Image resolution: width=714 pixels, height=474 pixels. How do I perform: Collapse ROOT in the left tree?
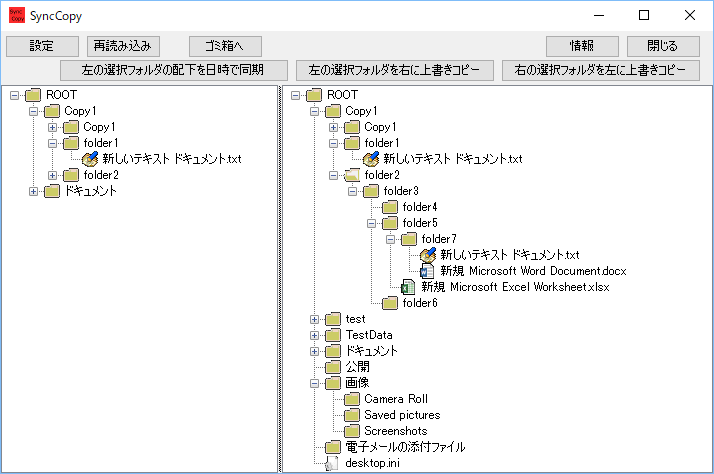15,95
